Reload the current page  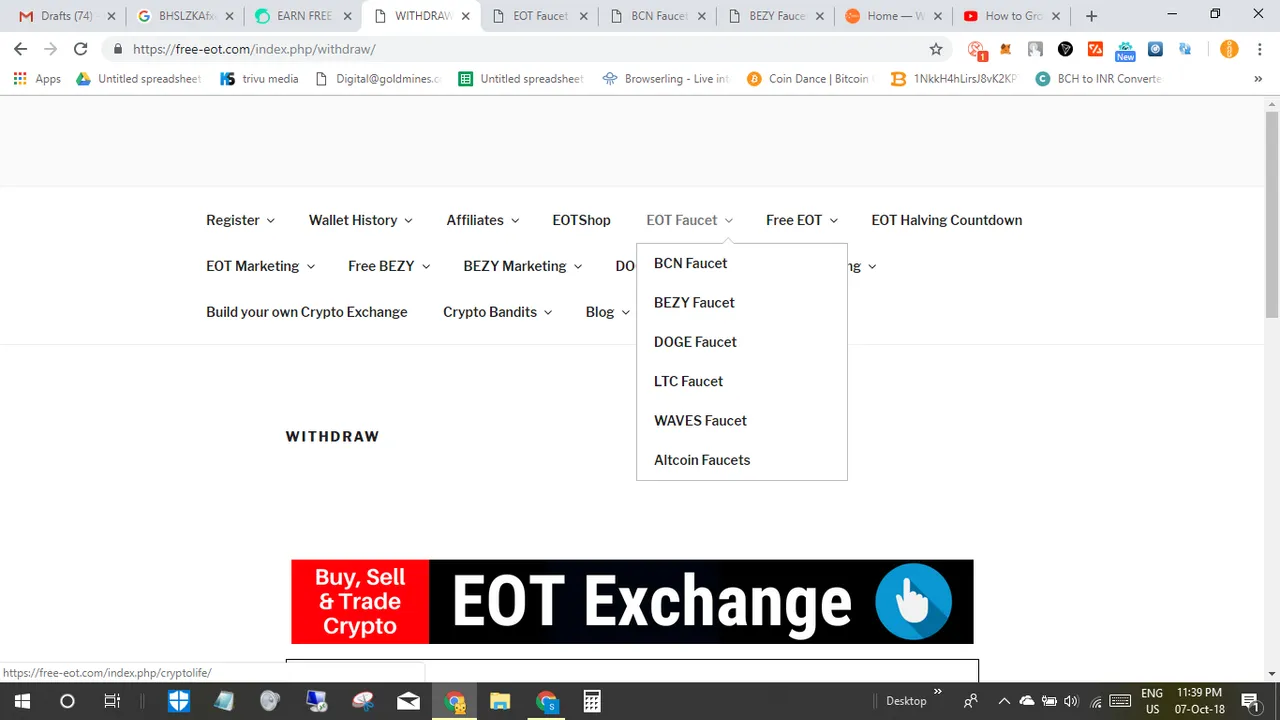(81, 49)
